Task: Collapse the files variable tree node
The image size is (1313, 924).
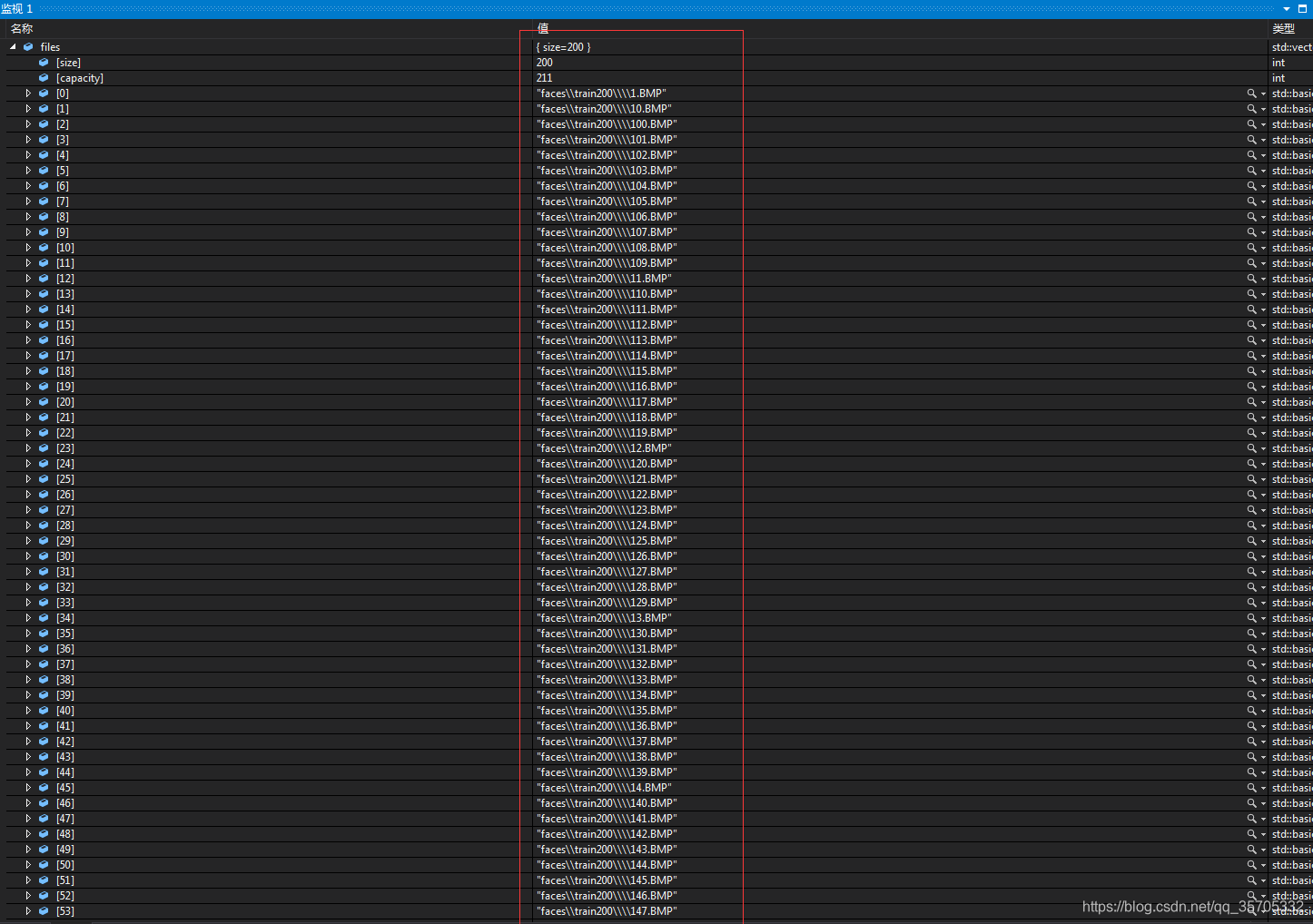Action: pyautogui.click(x=13, y=47)
